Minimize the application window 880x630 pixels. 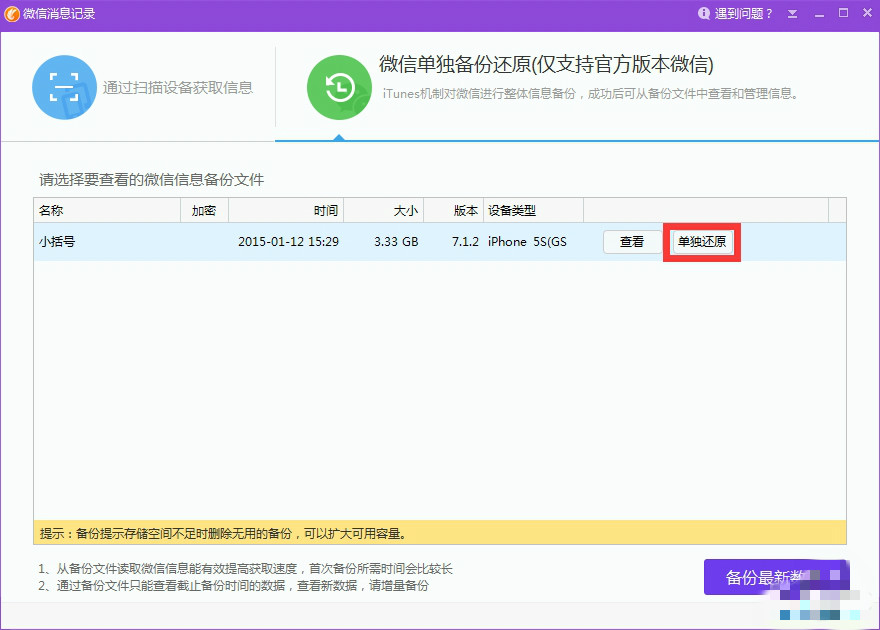tap(819, 13)
